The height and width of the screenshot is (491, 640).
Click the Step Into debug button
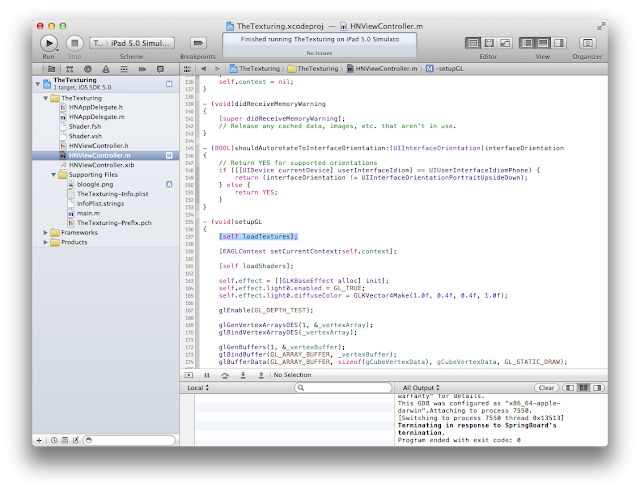[x=243, y=375]
